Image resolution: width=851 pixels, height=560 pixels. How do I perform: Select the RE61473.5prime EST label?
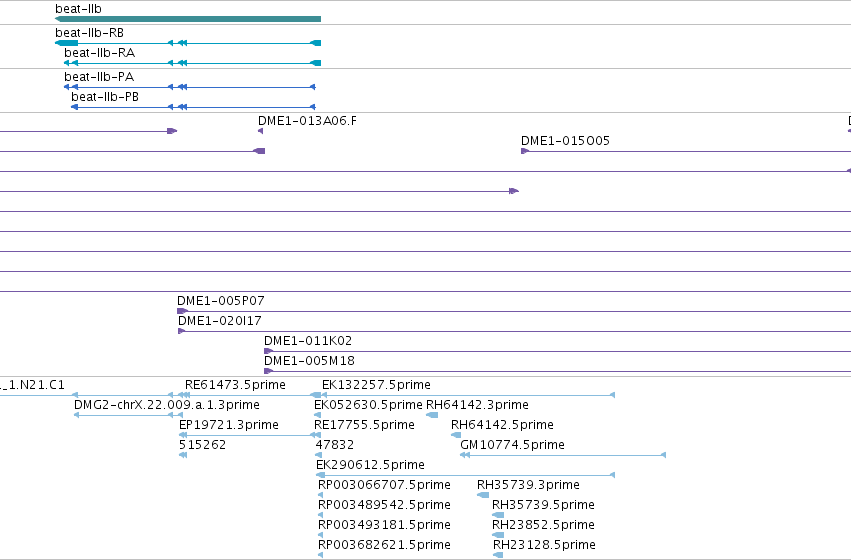235,385
